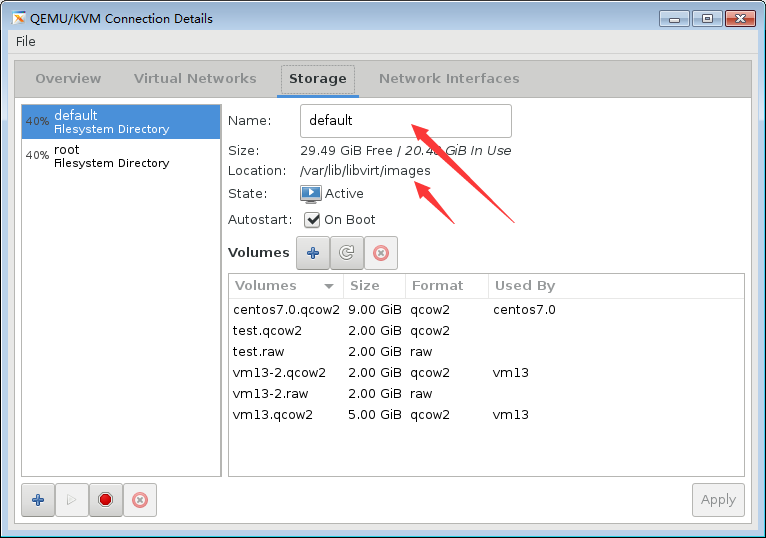Screen dimensions: 766x538
Task: Select the default storage pool
Action: [x=121, y=122]
